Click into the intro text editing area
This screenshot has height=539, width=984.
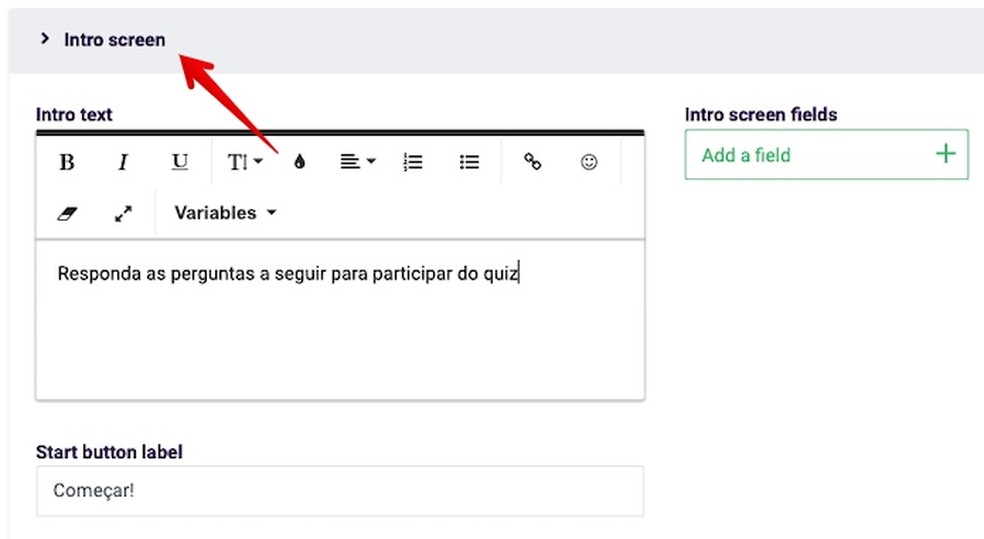(340, 319)
